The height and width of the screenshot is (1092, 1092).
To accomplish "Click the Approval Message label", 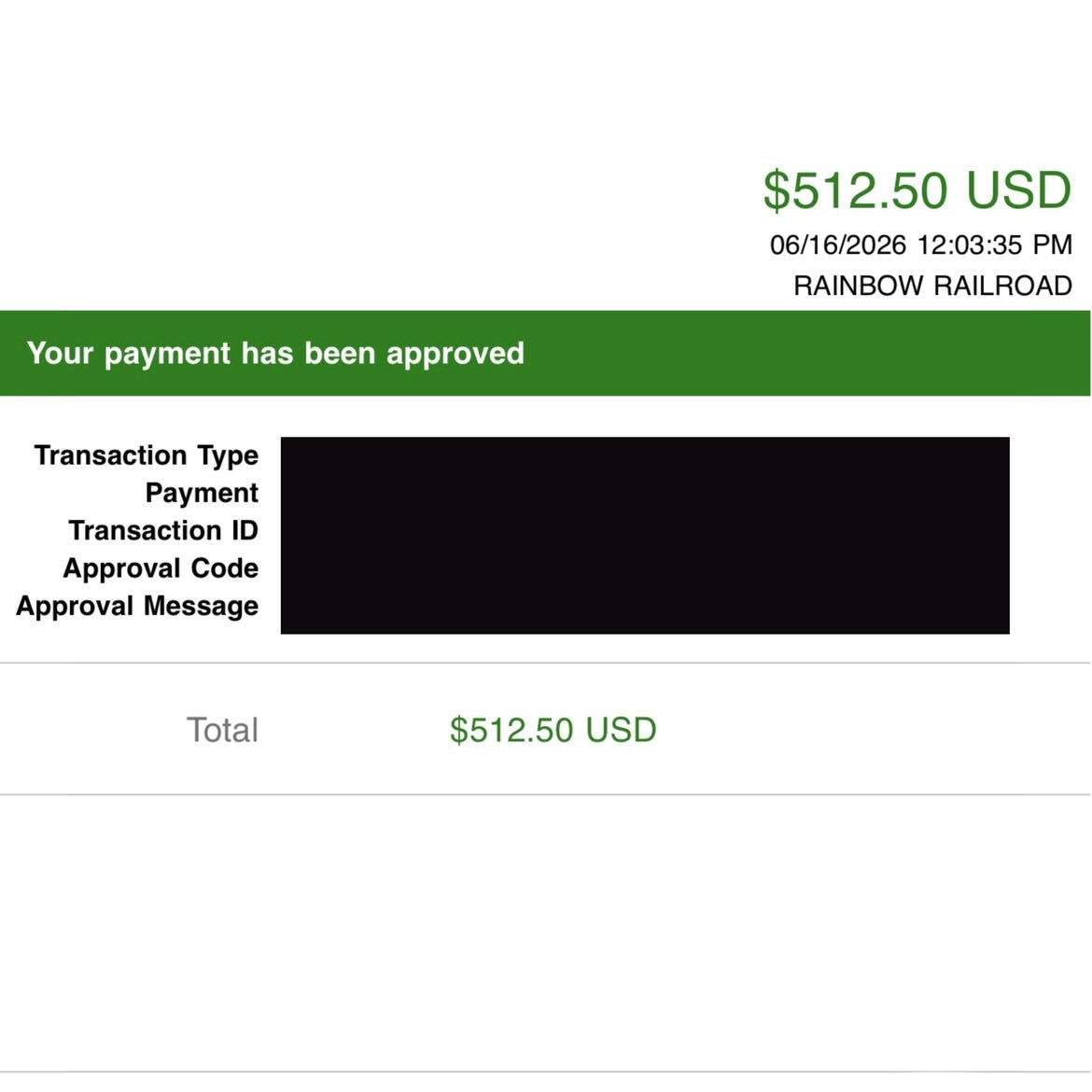I will coord(137,606).
